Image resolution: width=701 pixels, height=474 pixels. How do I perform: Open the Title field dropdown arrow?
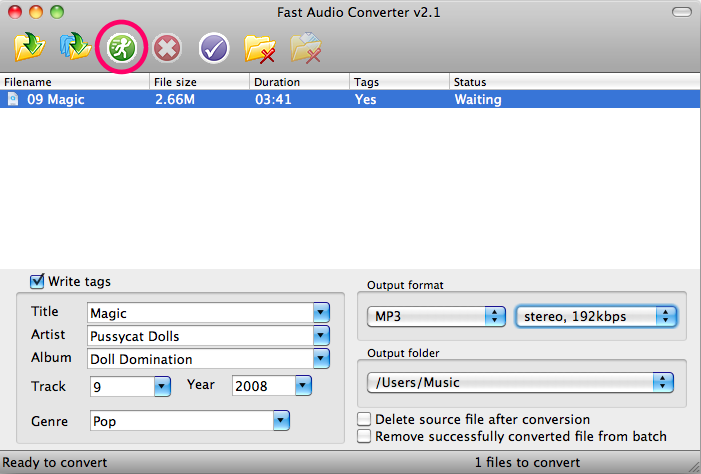[x=321, y=313]
